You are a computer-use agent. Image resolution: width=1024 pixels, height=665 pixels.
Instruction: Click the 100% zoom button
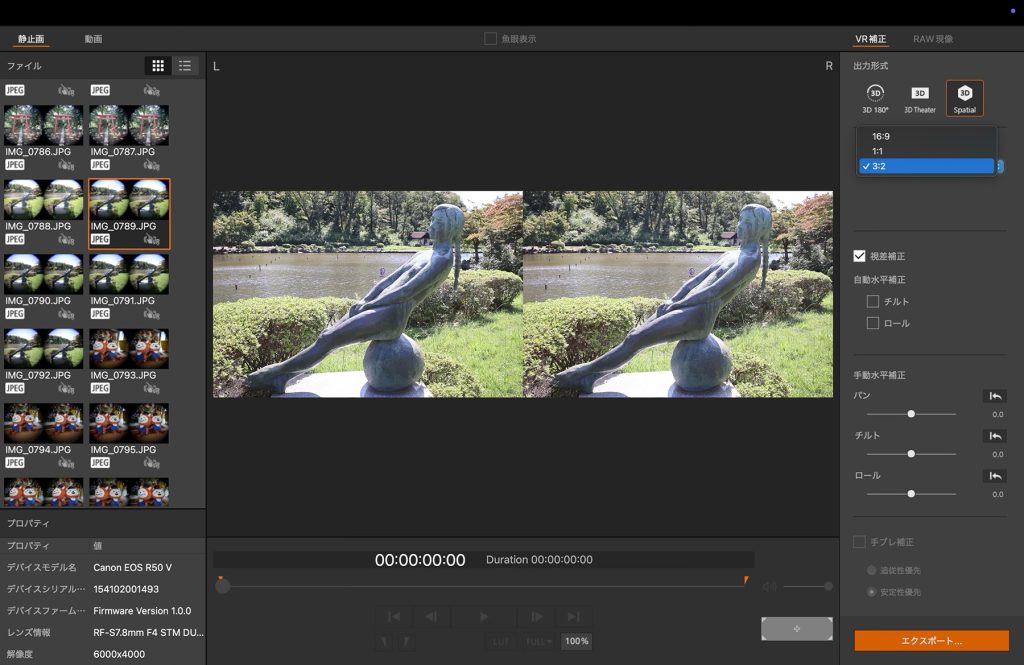tap(576, 641)
